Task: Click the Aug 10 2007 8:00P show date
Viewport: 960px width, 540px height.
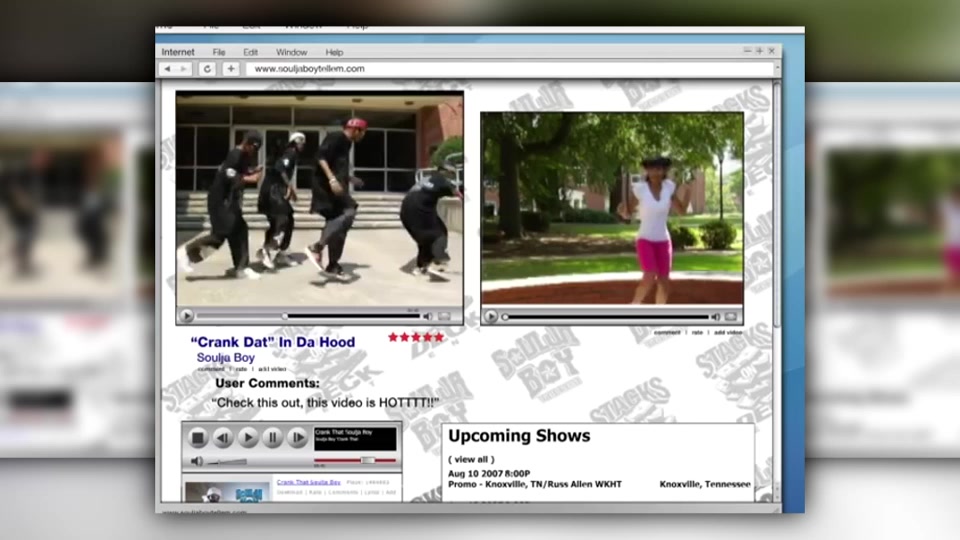Action: 489,473
